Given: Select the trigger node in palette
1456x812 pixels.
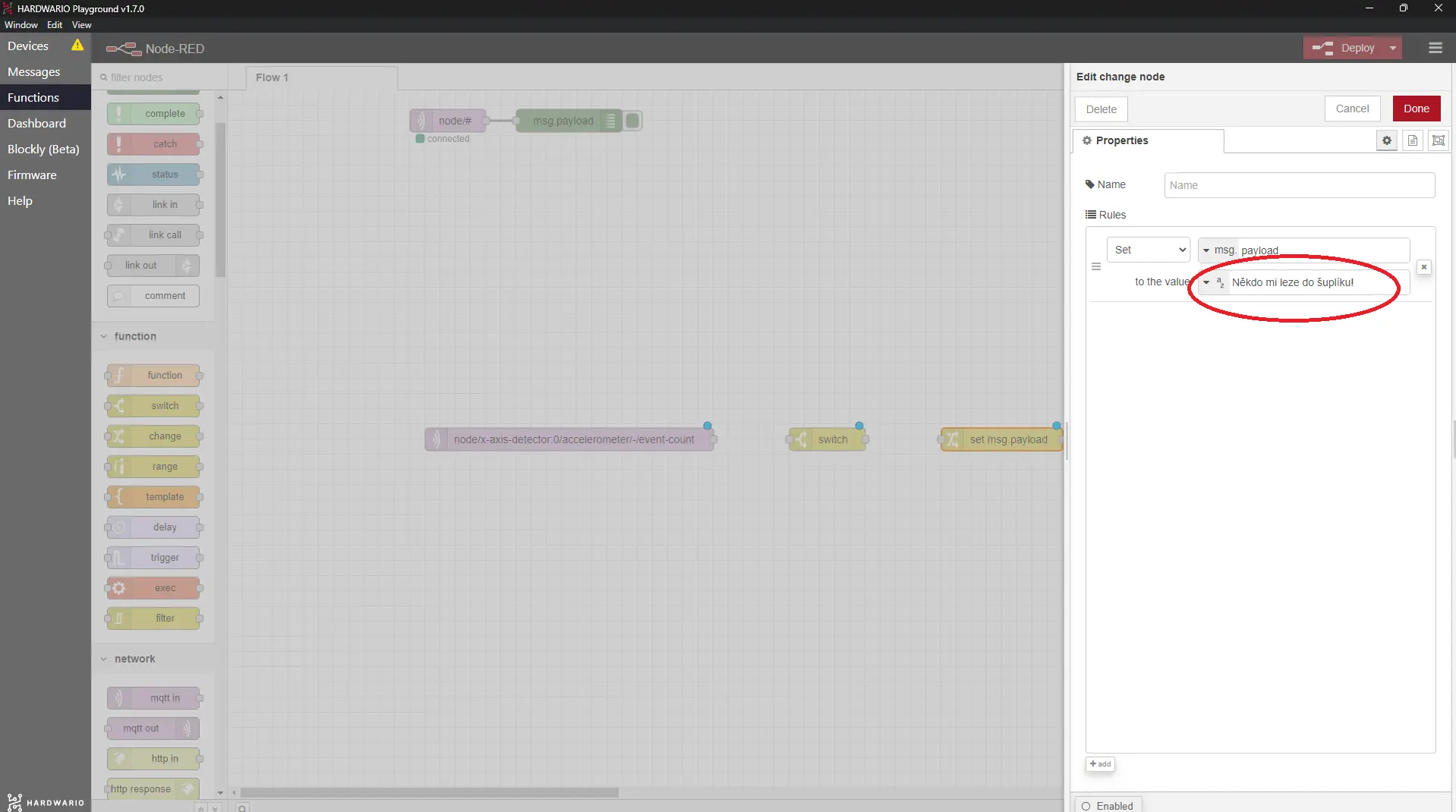Looking at the screenshot, I should (x=153, y=558).
